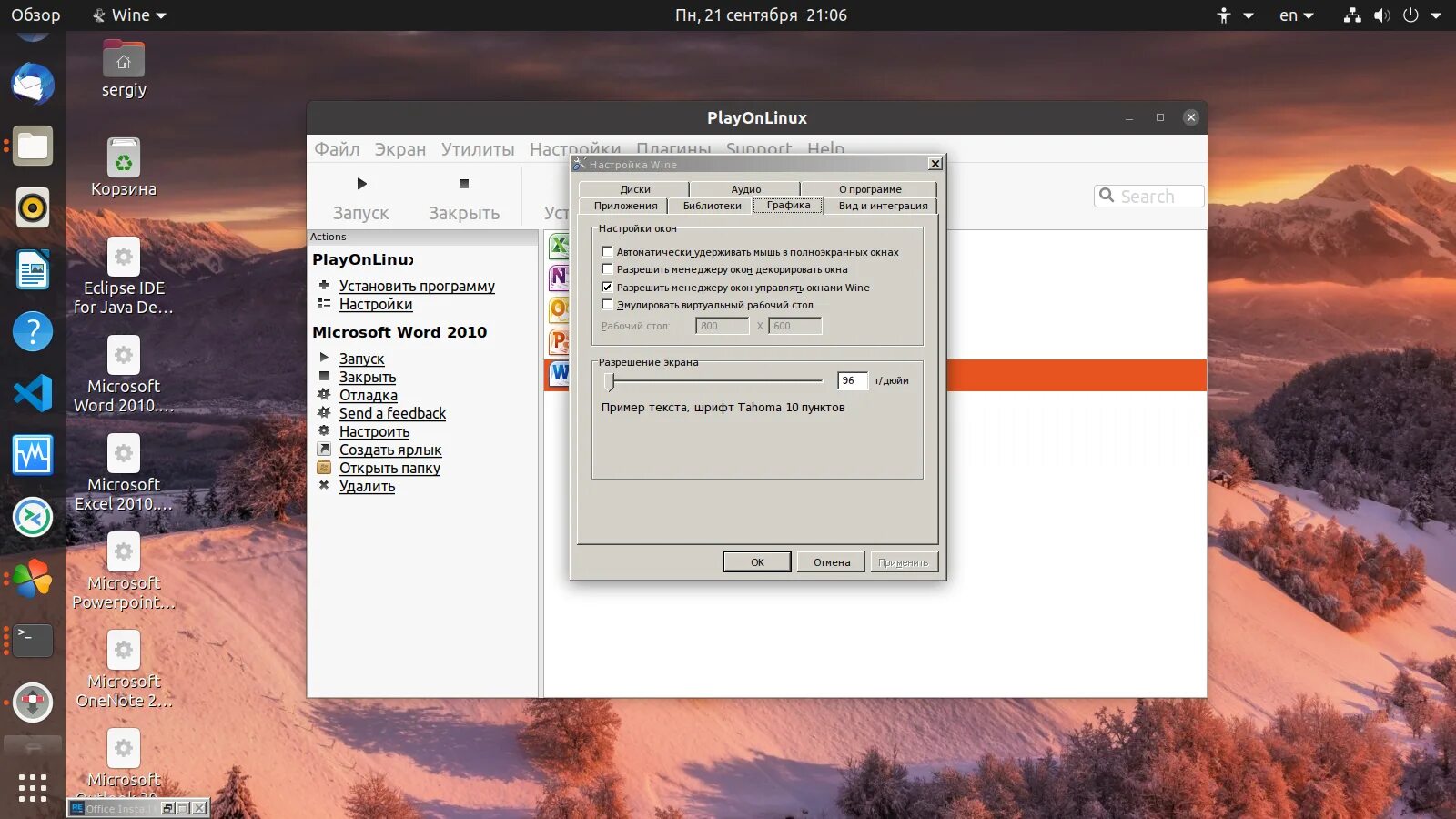Open the Вид и интеграция tab
The width and height of the screenshot is (1456, 819).
coord(883,206)
